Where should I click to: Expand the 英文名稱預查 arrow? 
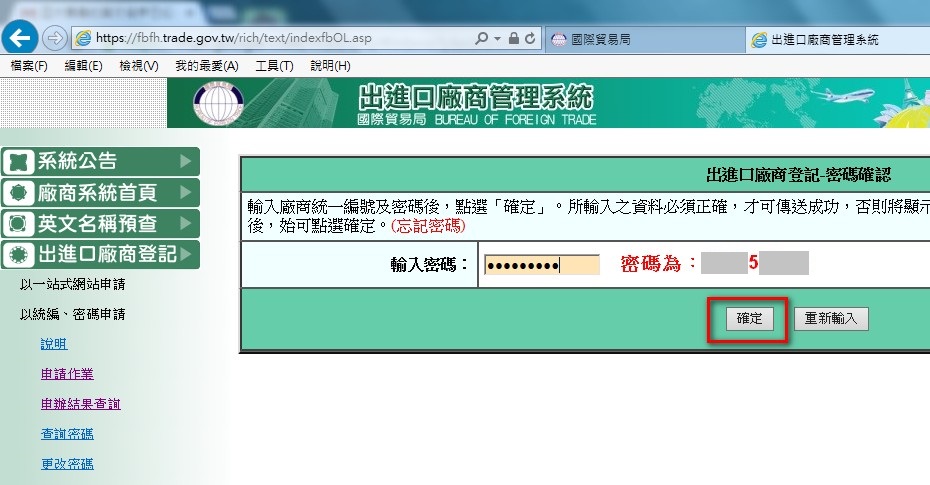[x=186, y=224]
